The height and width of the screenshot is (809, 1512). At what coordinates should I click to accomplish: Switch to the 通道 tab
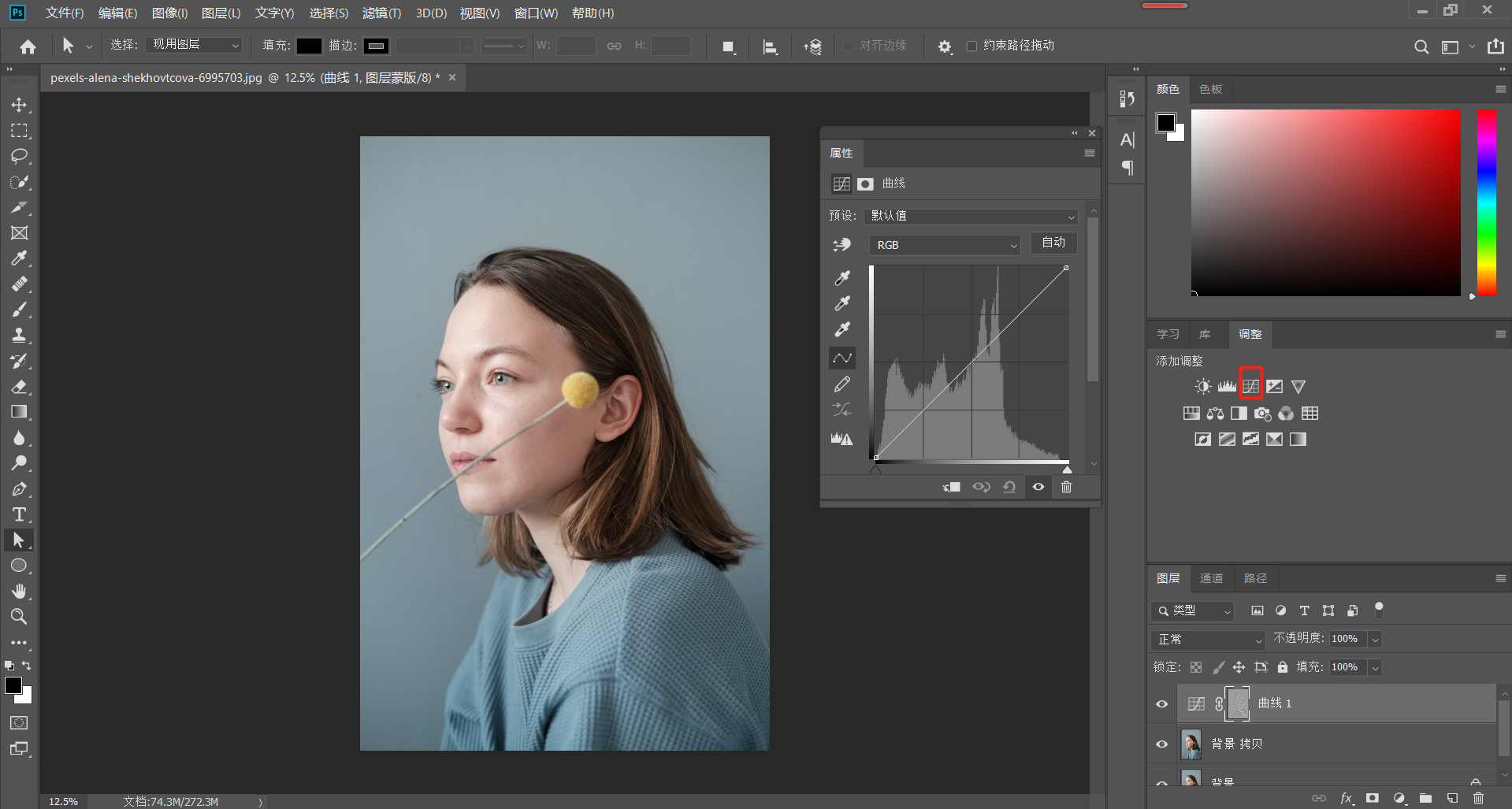pyautogui.click(x=1211, y=578)
